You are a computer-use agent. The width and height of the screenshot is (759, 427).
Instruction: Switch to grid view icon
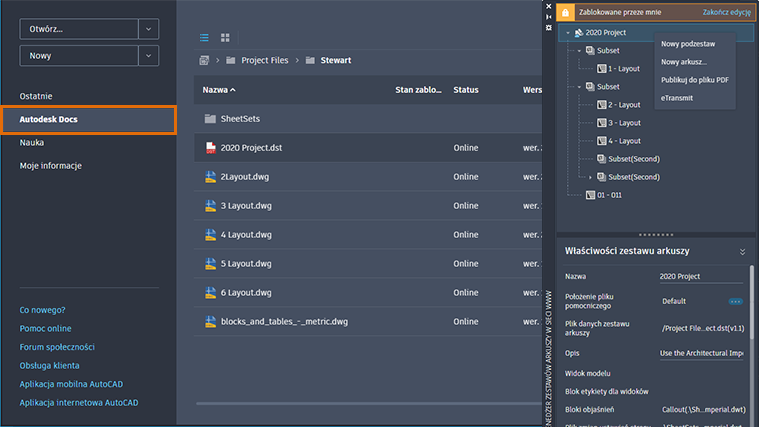coord(225,37)
